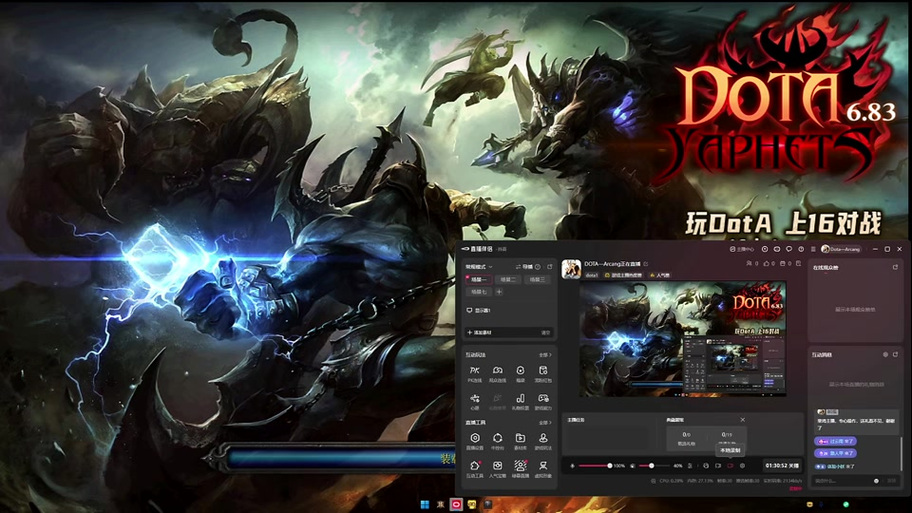This screenshot has width=912, height=513.
Task: Open settings gear in bottom control bar
Action: 742,465
